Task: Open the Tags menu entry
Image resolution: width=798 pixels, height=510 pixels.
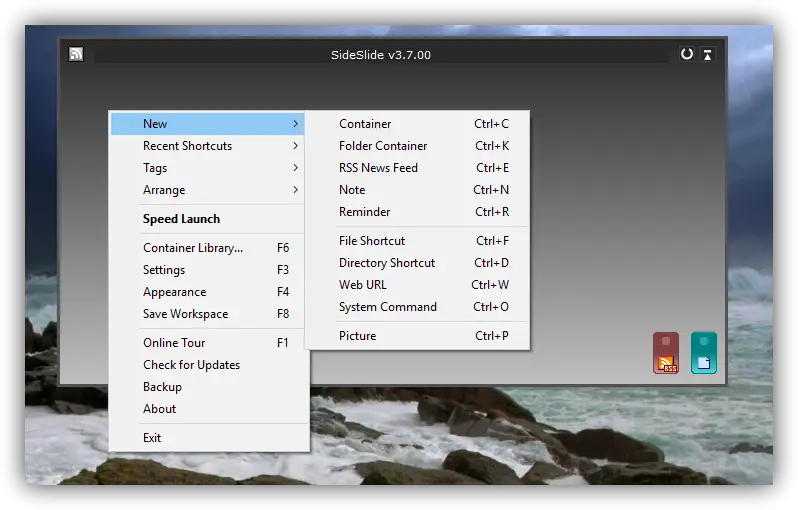Action: click(208, 167)
